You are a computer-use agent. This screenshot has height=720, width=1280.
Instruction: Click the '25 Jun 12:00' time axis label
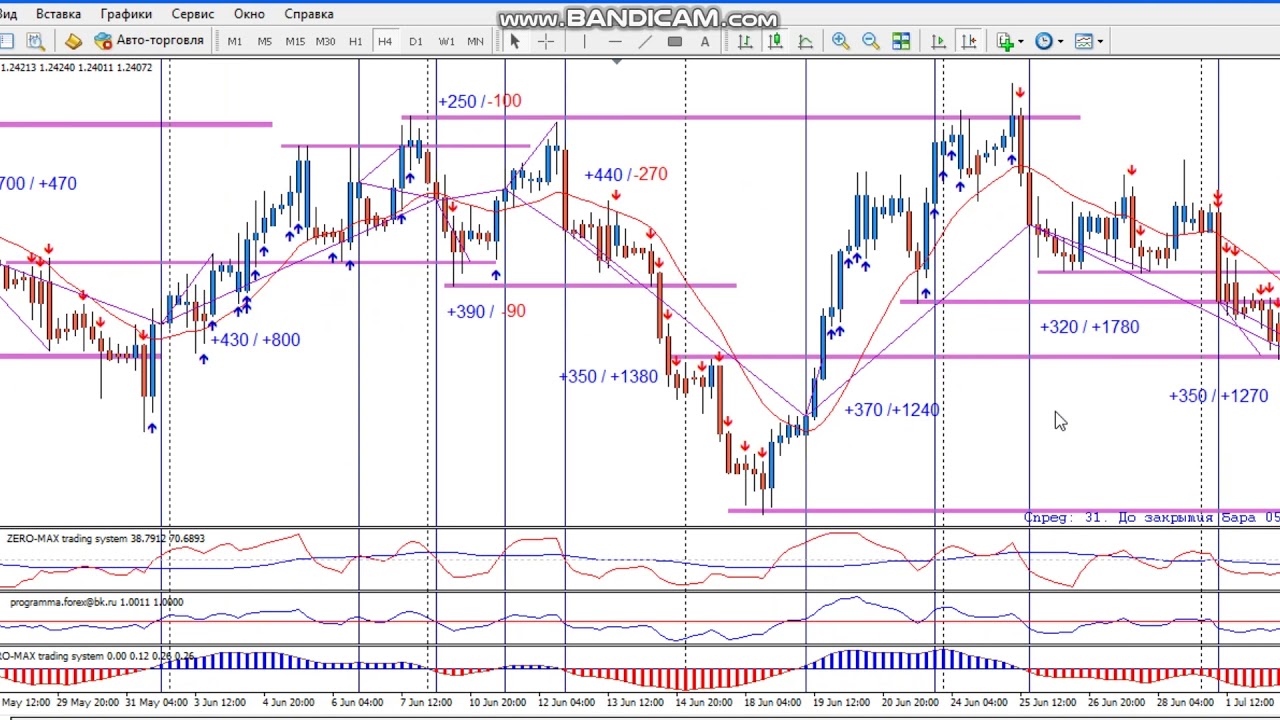[x=1046, y=702]
